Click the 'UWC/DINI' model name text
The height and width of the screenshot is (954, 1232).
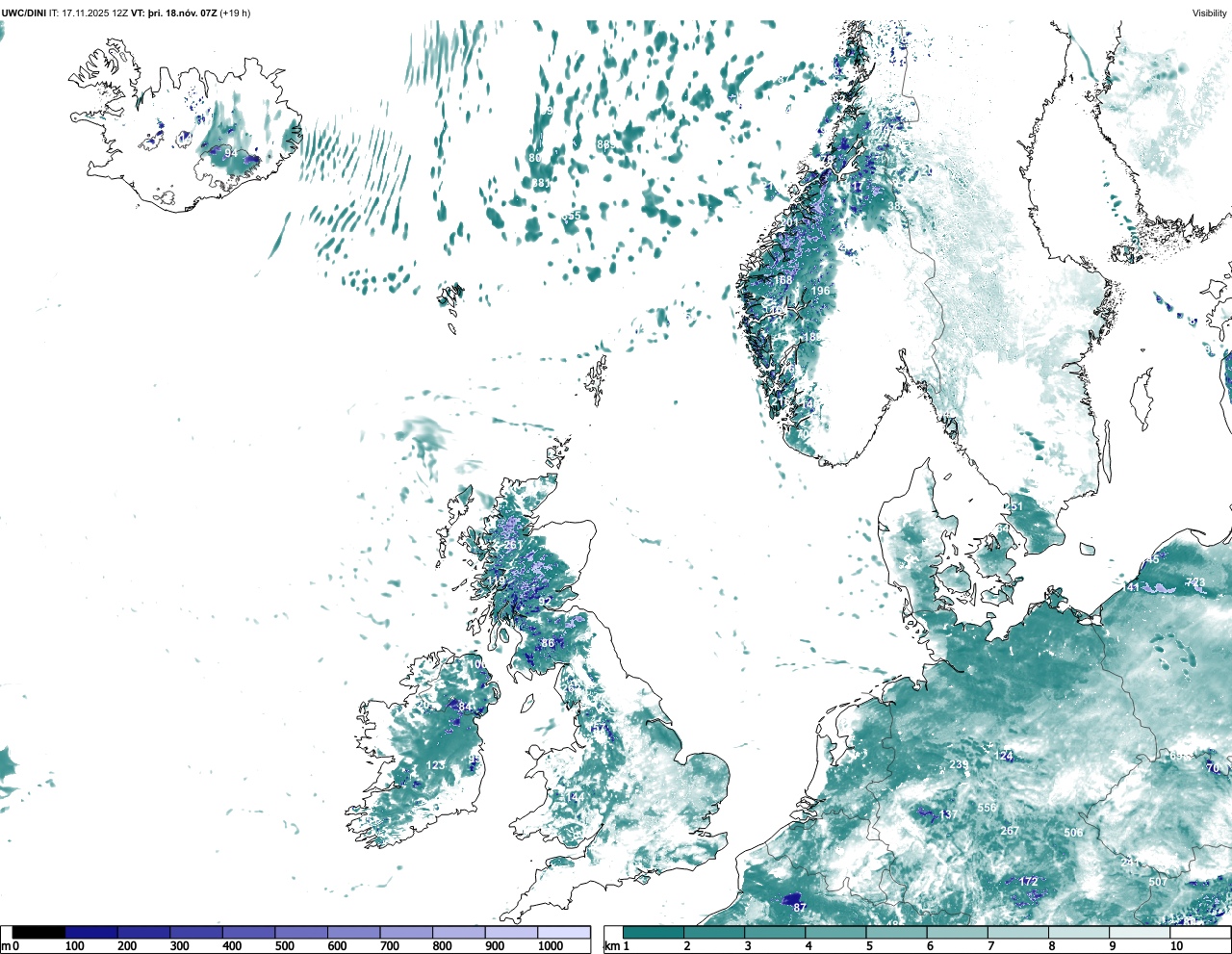point(24,13)
